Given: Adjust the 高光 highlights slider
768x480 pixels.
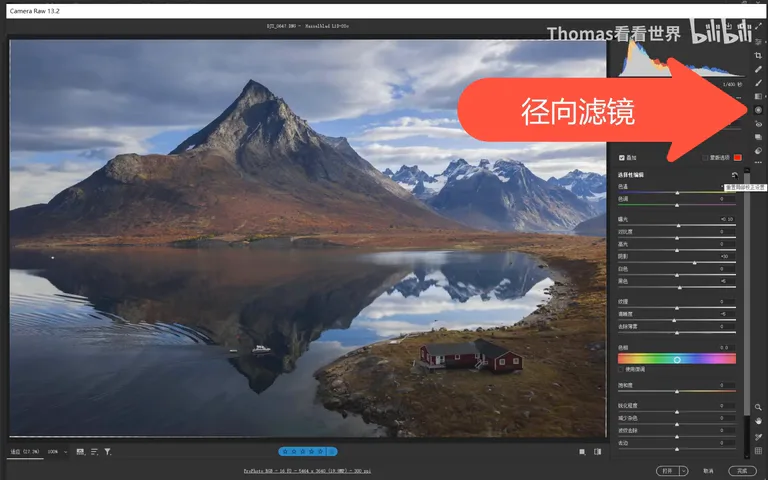Looking at the screenshot, I should coord(677,250).
